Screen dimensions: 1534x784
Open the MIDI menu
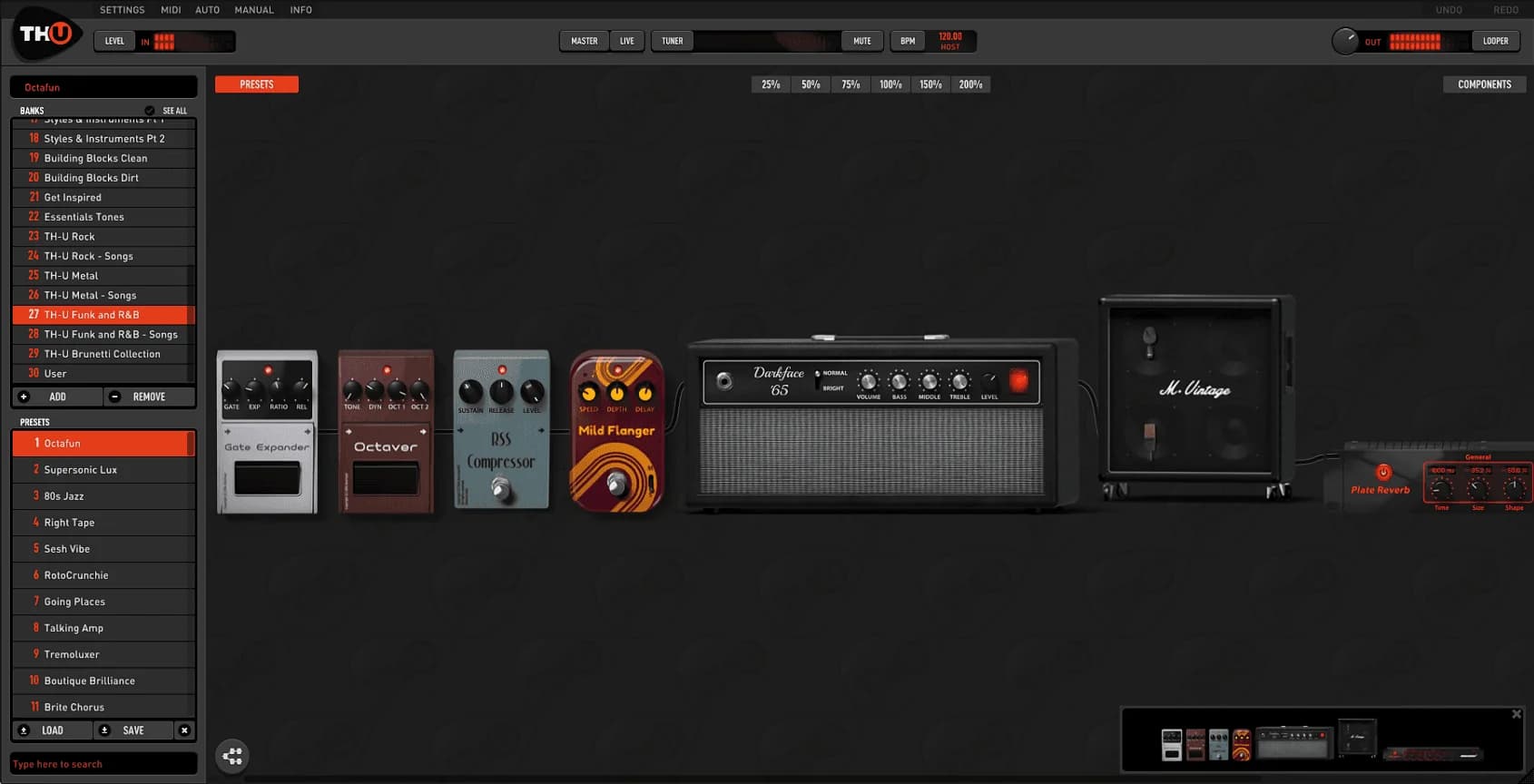[x=171, y=10]
